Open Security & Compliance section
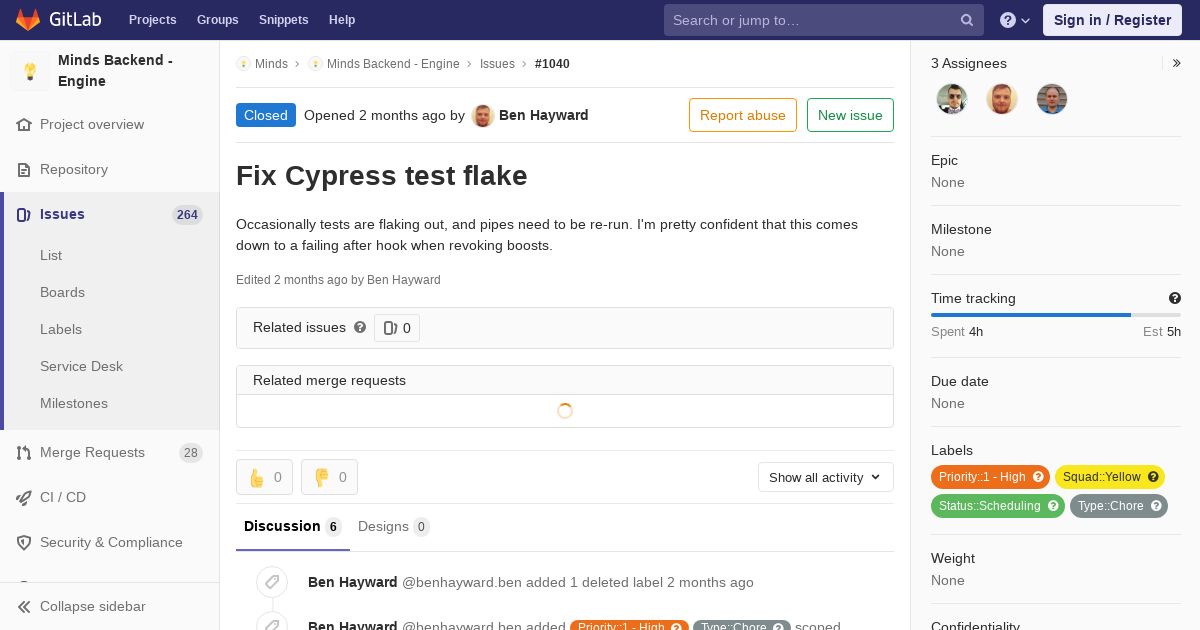The width and height of the screenshot is (1200, 630). point(110,542)
